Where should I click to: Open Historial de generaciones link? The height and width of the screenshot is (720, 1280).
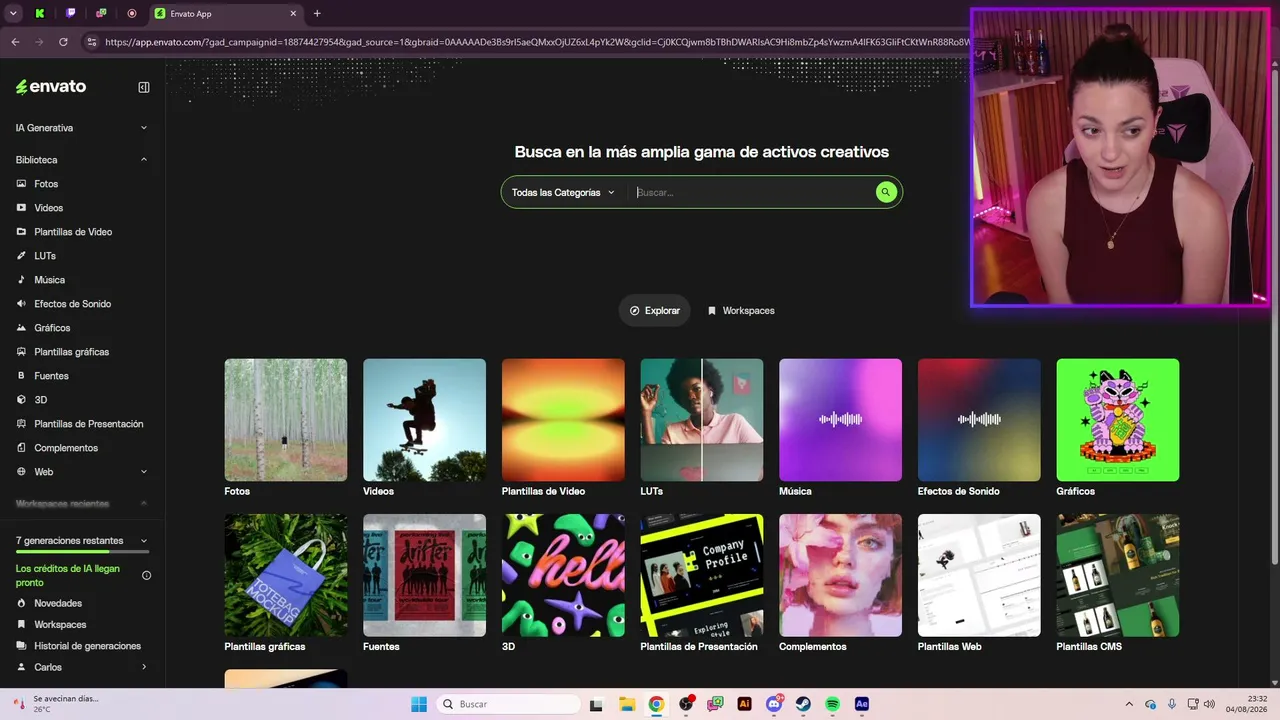[88, 646]
